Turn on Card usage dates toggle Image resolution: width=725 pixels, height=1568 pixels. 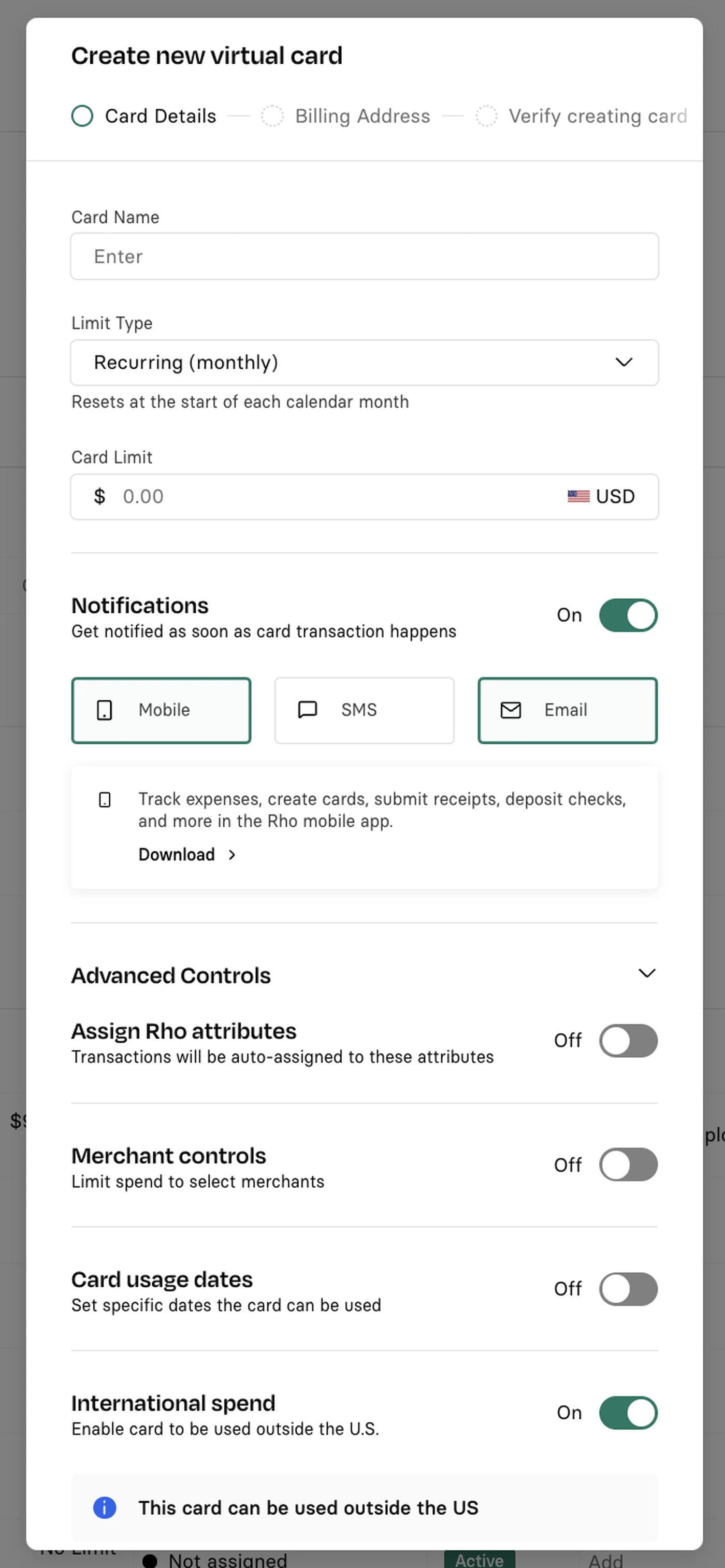coord(628,1289)
